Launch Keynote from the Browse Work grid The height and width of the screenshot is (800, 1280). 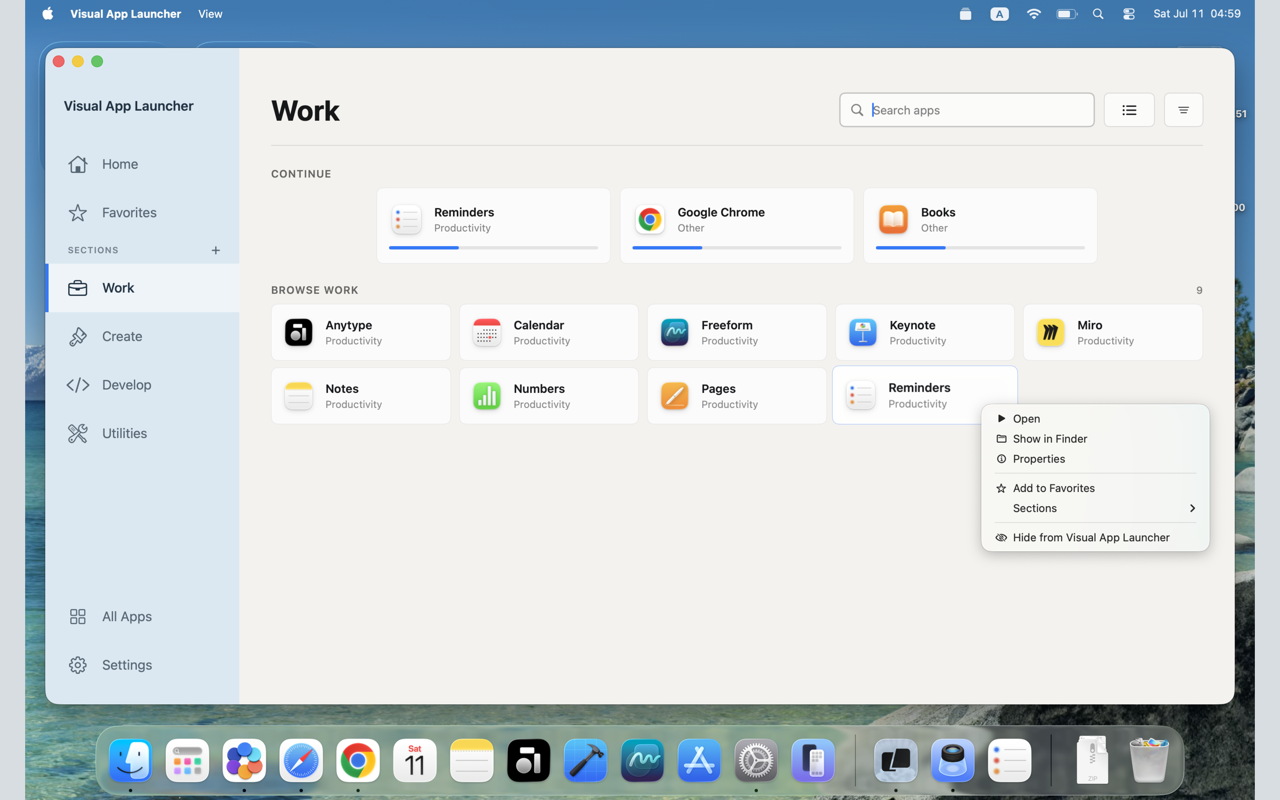tap(925, 332)
